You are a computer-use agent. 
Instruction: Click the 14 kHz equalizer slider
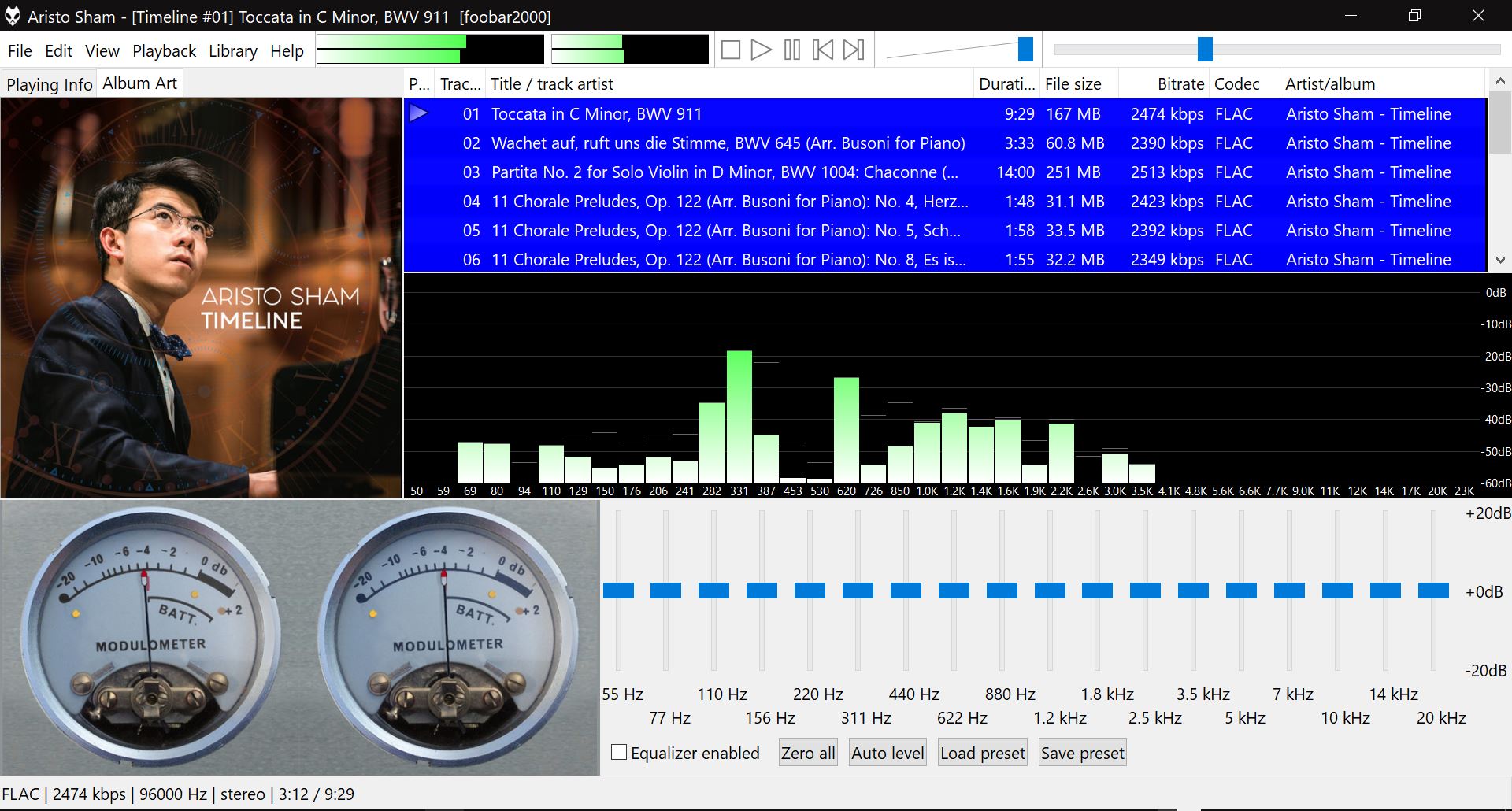tap(1386, 591)
